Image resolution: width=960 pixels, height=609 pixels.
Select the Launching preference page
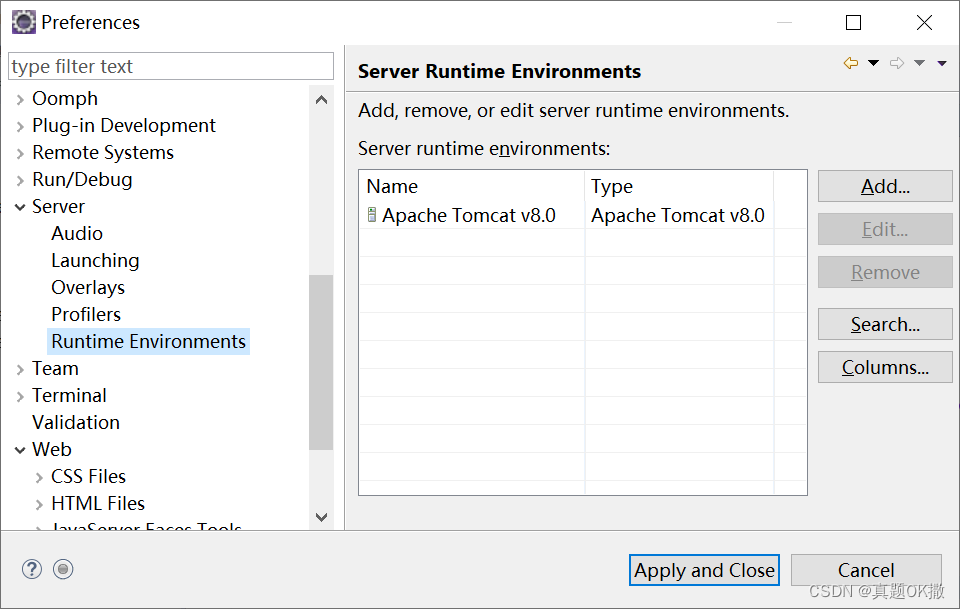pyautogui.click(x=95, y=261)
